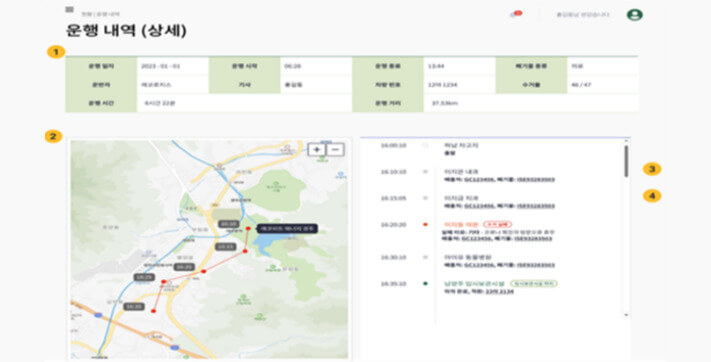Click the 16:25 time marker on the map
This screenshot has width=711, height=362.
[144, 277]
